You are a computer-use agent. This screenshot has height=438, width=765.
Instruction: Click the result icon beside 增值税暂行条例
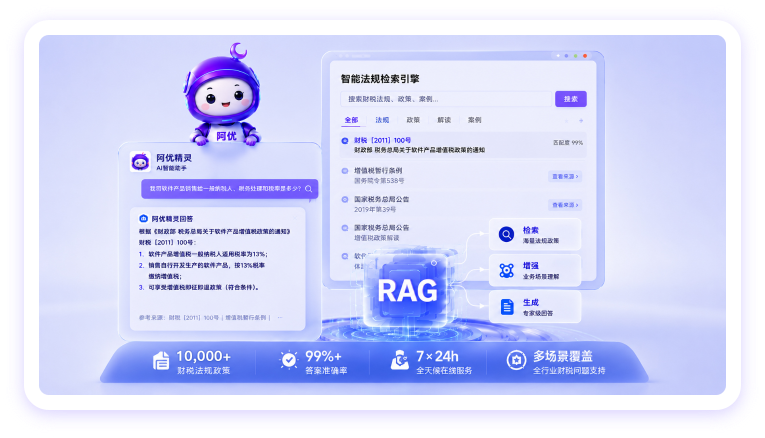click(345, 171)
